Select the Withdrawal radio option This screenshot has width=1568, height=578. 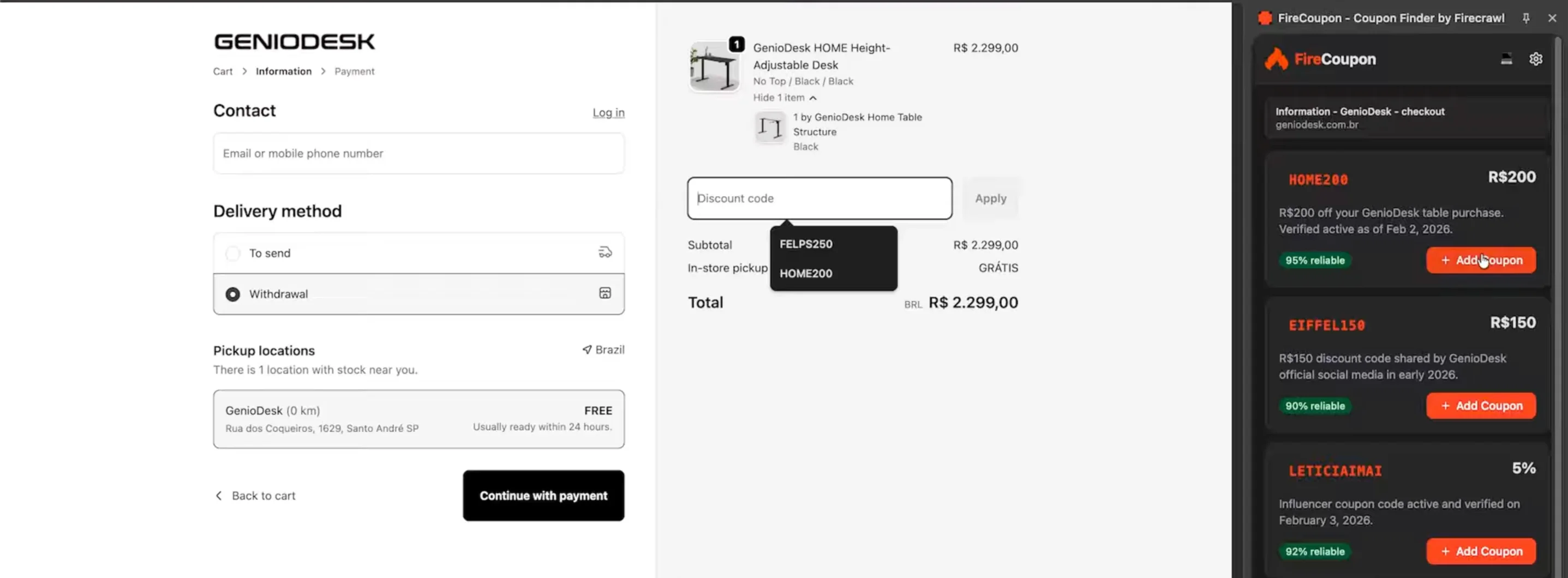coord(232,294)
